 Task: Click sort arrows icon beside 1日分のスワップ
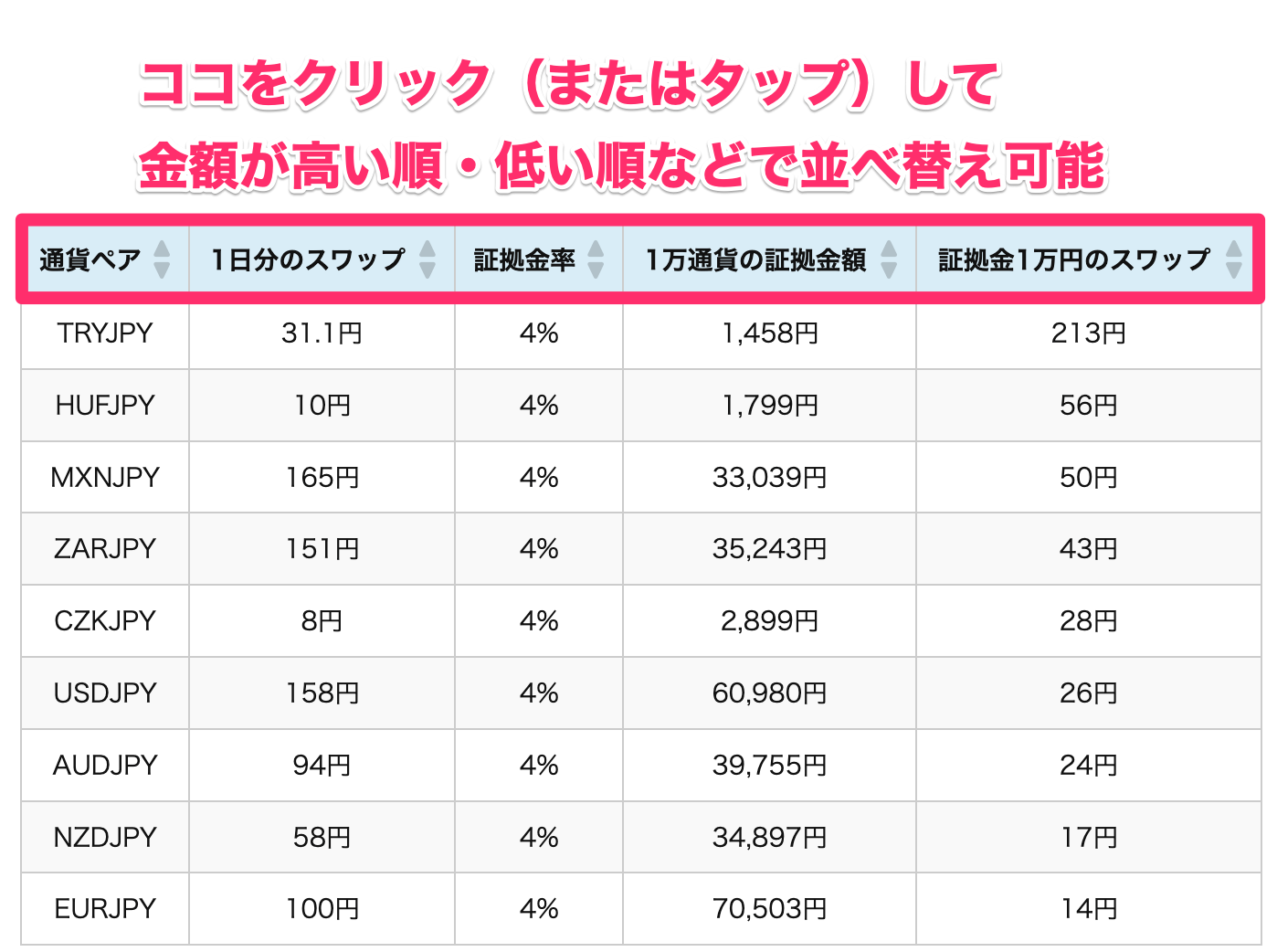click(427, 259)
